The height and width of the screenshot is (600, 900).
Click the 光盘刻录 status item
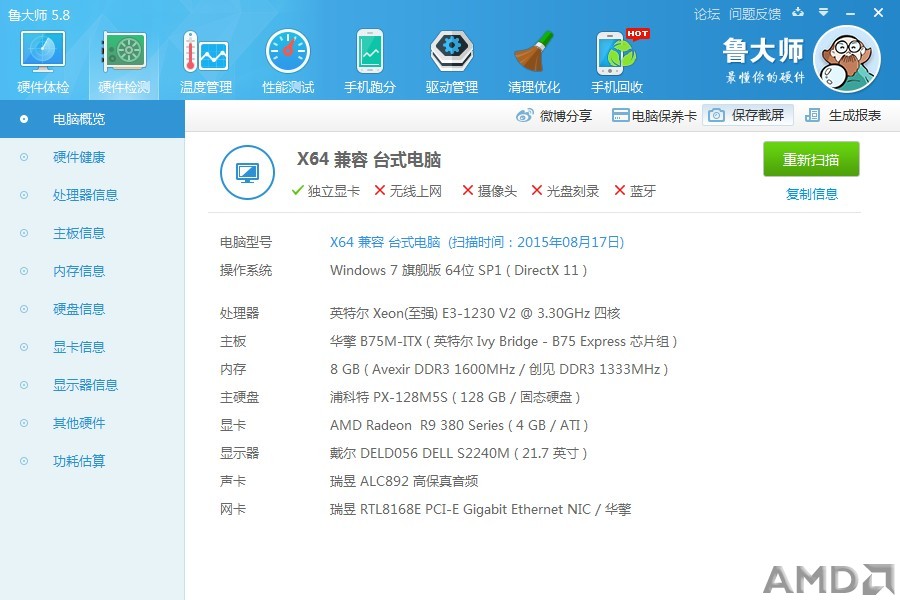[565, 191]
